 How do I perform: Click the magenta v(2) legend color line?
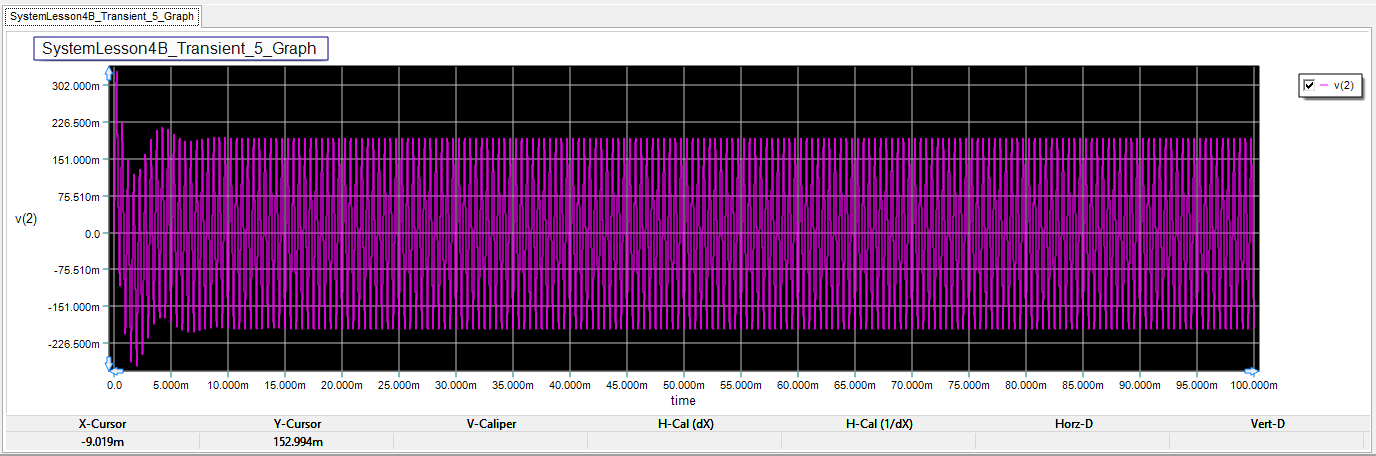[1325, 86]
